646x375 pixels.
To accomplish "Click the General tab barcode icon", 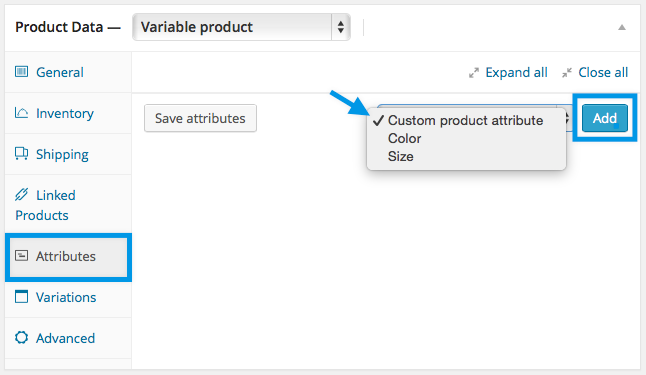I will point(21,72).
